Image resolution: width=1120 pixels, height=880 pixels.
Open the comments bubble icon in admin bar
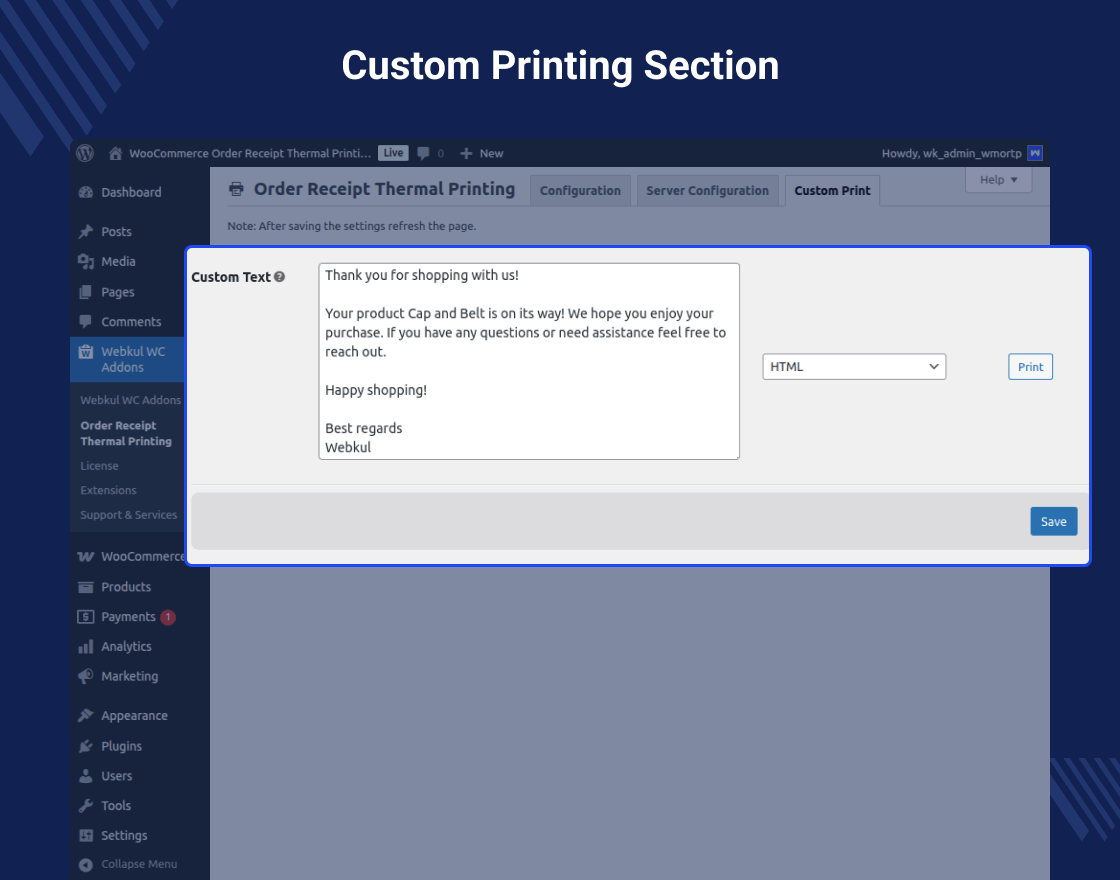(x=424, y=153)
